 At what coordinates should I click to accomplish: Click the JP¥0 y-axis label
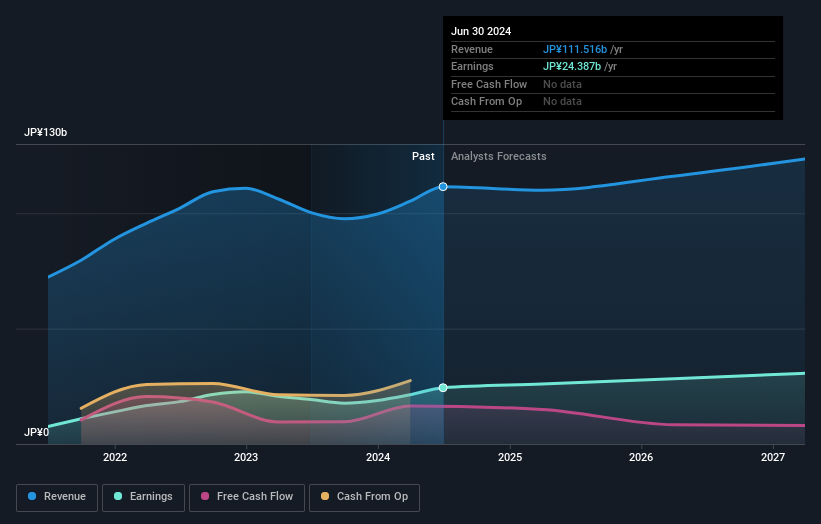coord(37,432)
